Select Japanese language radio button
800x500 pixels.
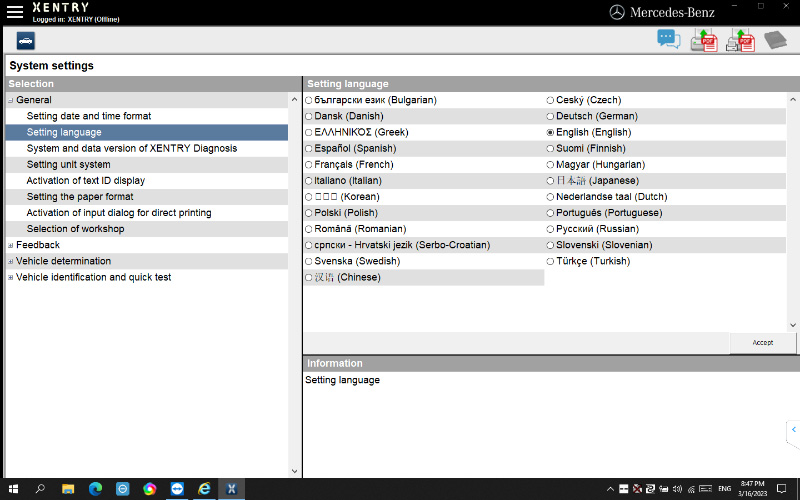tap(550, 181)
